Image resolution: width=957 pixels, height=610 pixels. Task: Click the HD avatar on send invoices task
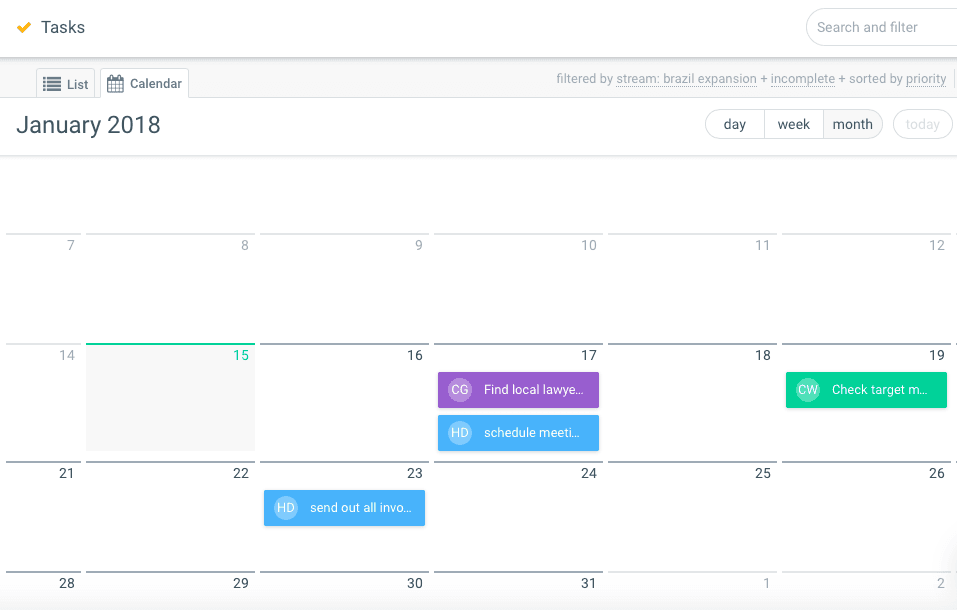pos(286,508)
